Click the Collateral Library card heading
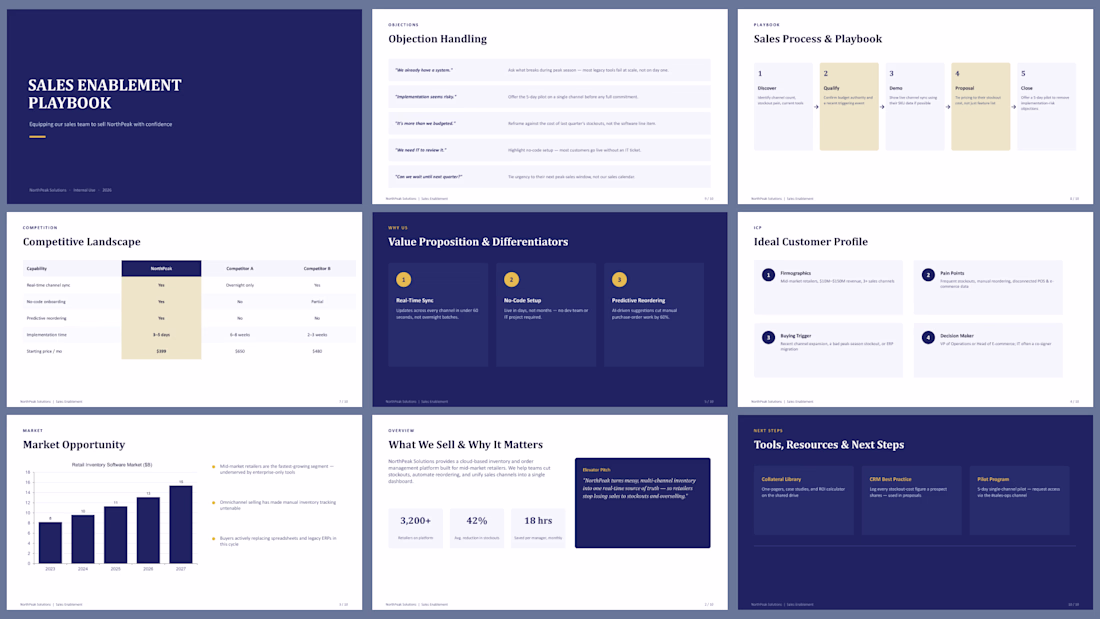 pos(782,479)
